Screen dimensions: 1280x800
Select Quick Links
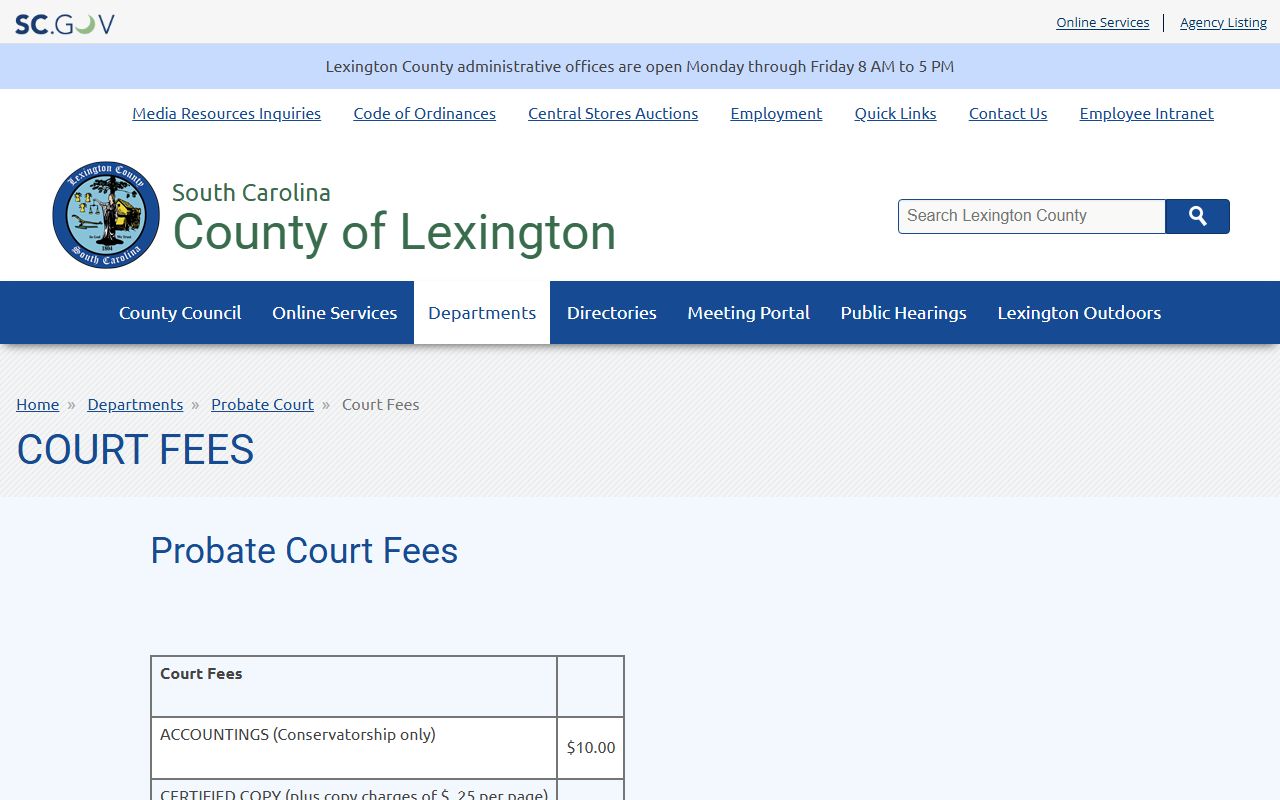point(896,113)
